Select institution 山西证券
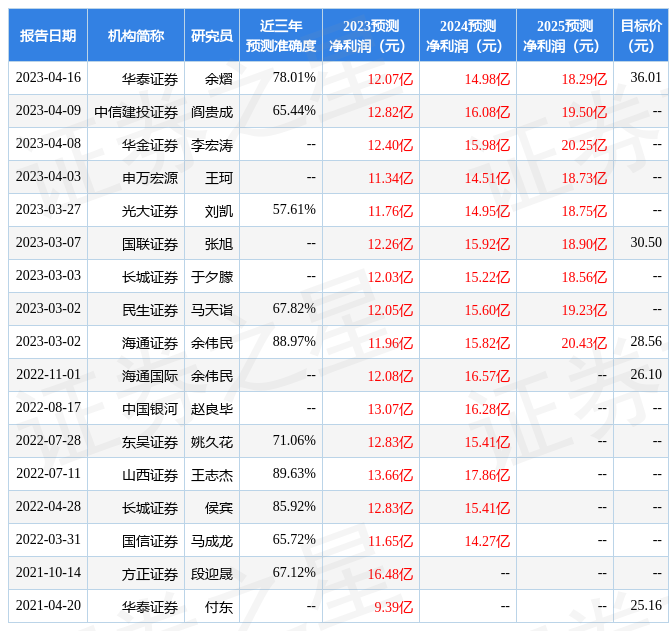 tap(150, 475)
